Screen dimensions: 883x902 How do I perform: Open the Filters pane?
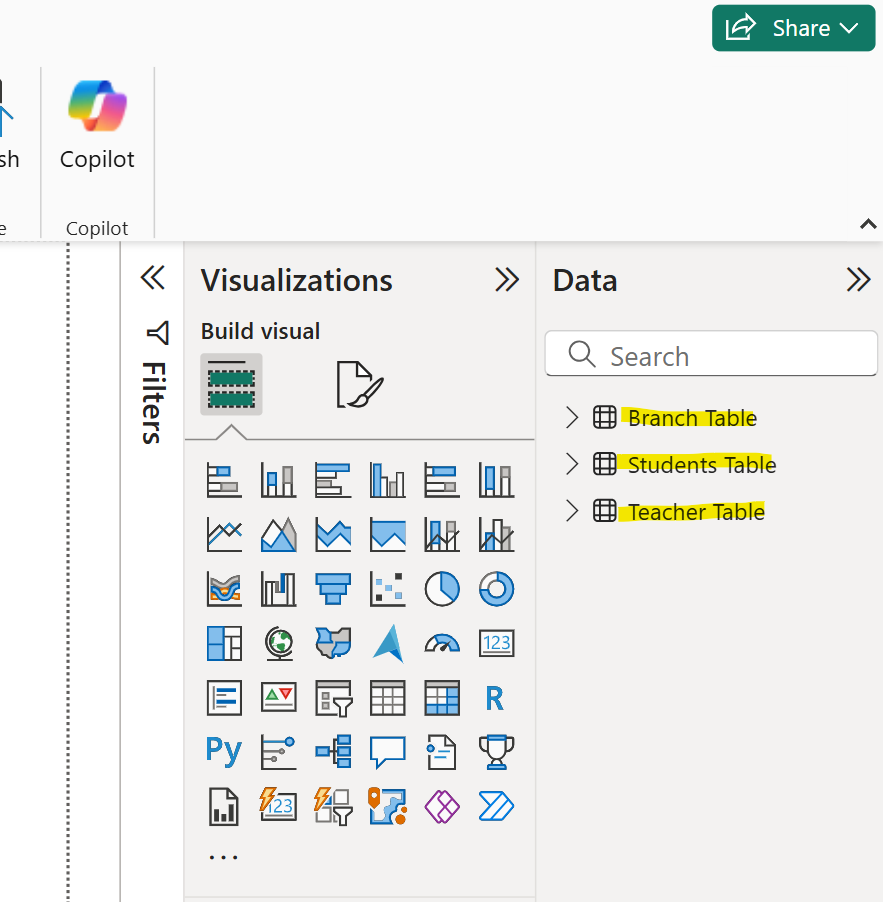[x=156, y=380]
